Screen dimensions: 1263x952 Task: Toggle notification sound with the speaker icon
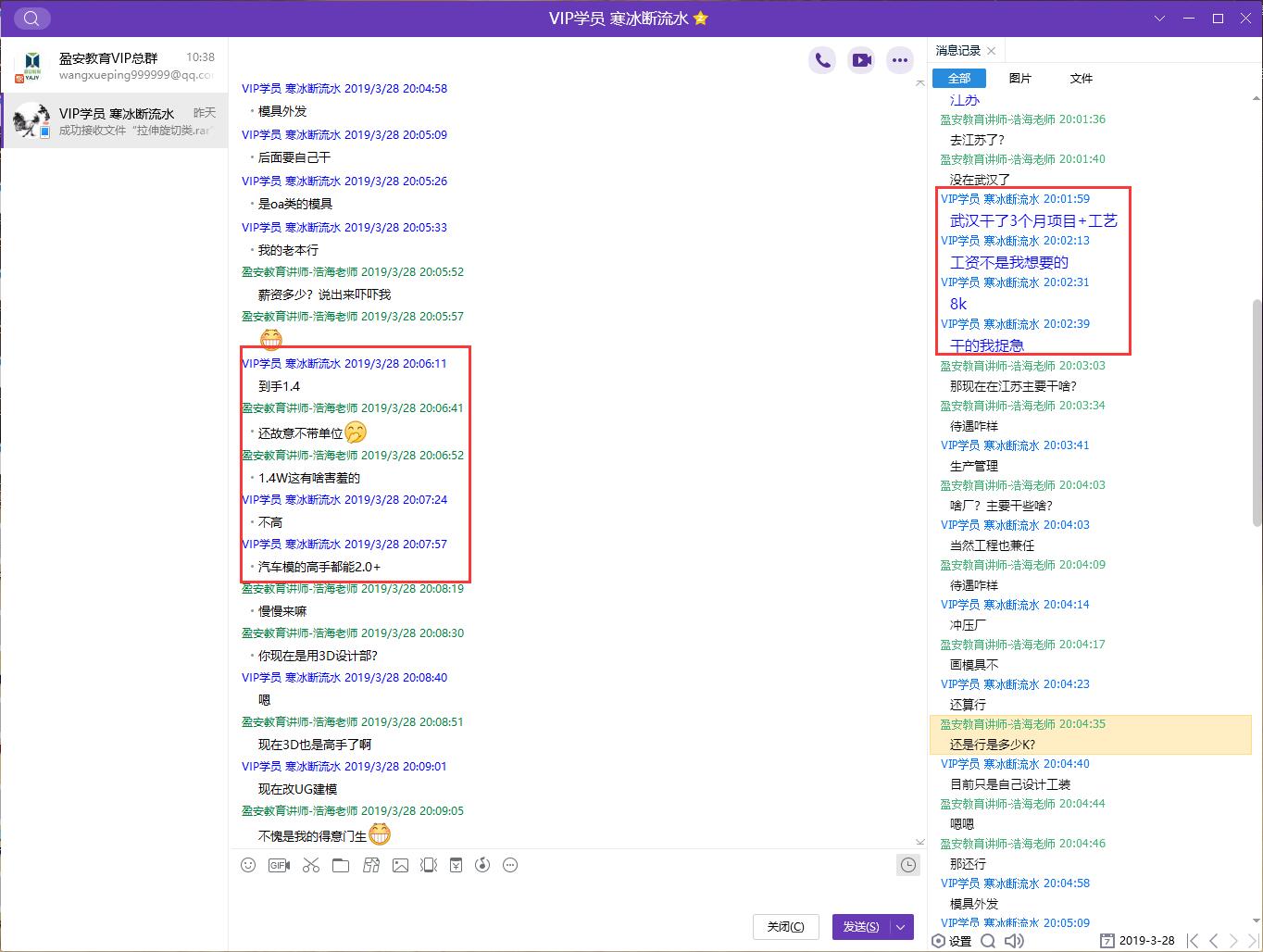pyautogui.click(x=1014, y=940)
